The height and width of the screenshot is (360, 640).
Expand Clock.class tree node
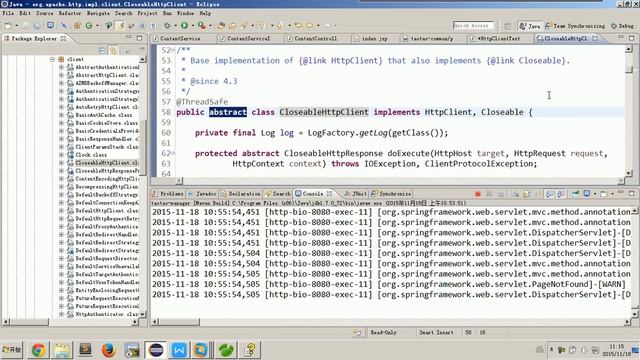coord(61,155)
